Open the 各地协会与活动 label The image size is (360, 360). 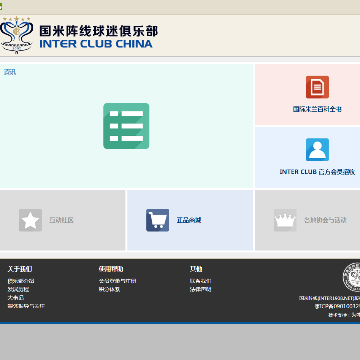(325, 220)
